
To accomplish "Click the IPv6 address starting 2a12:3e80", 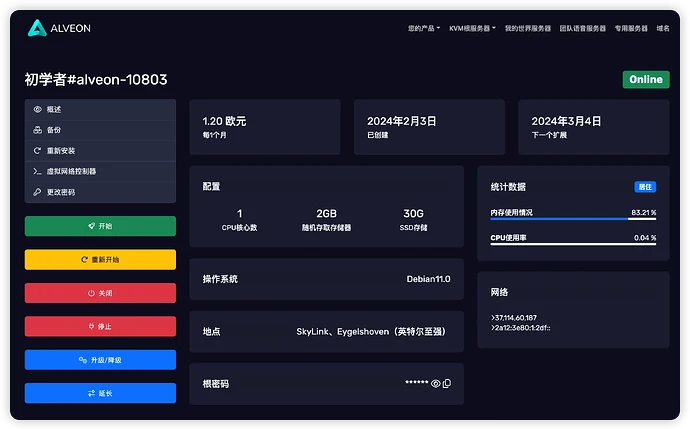I will pos(521,328).
